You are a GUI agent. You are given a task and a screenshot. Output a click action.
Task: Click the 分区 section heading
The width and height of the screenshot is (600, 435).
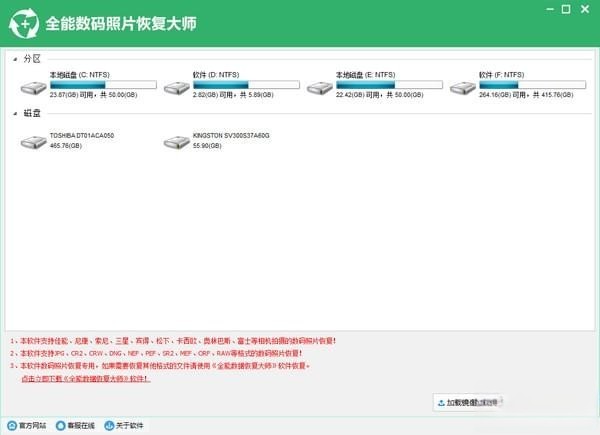[x=32, y=59]
